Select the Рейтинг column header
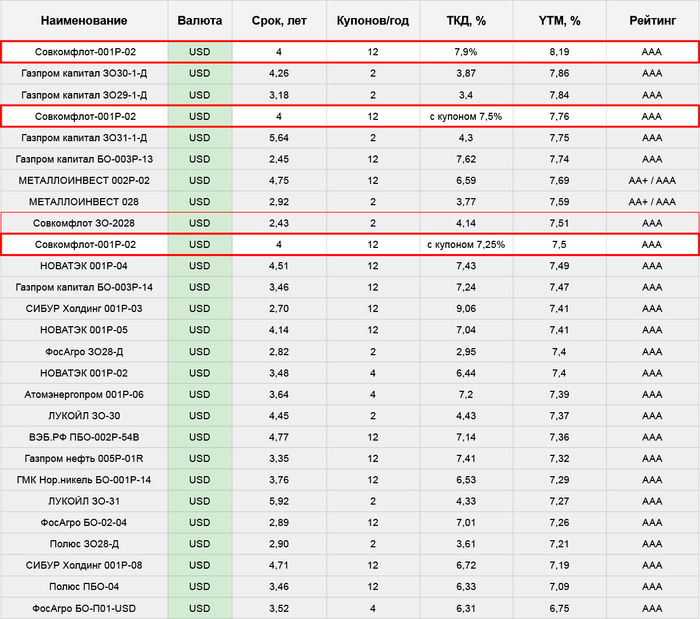The image size is (700, 619). (651, 20)
